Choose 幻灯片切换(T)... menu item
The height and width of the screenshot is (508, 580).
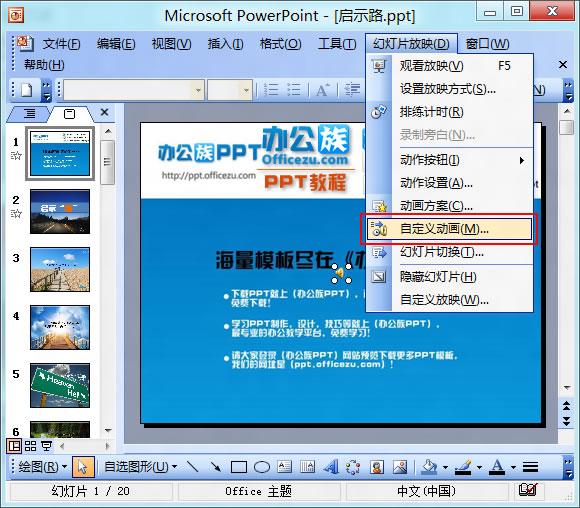click(449, 252)
